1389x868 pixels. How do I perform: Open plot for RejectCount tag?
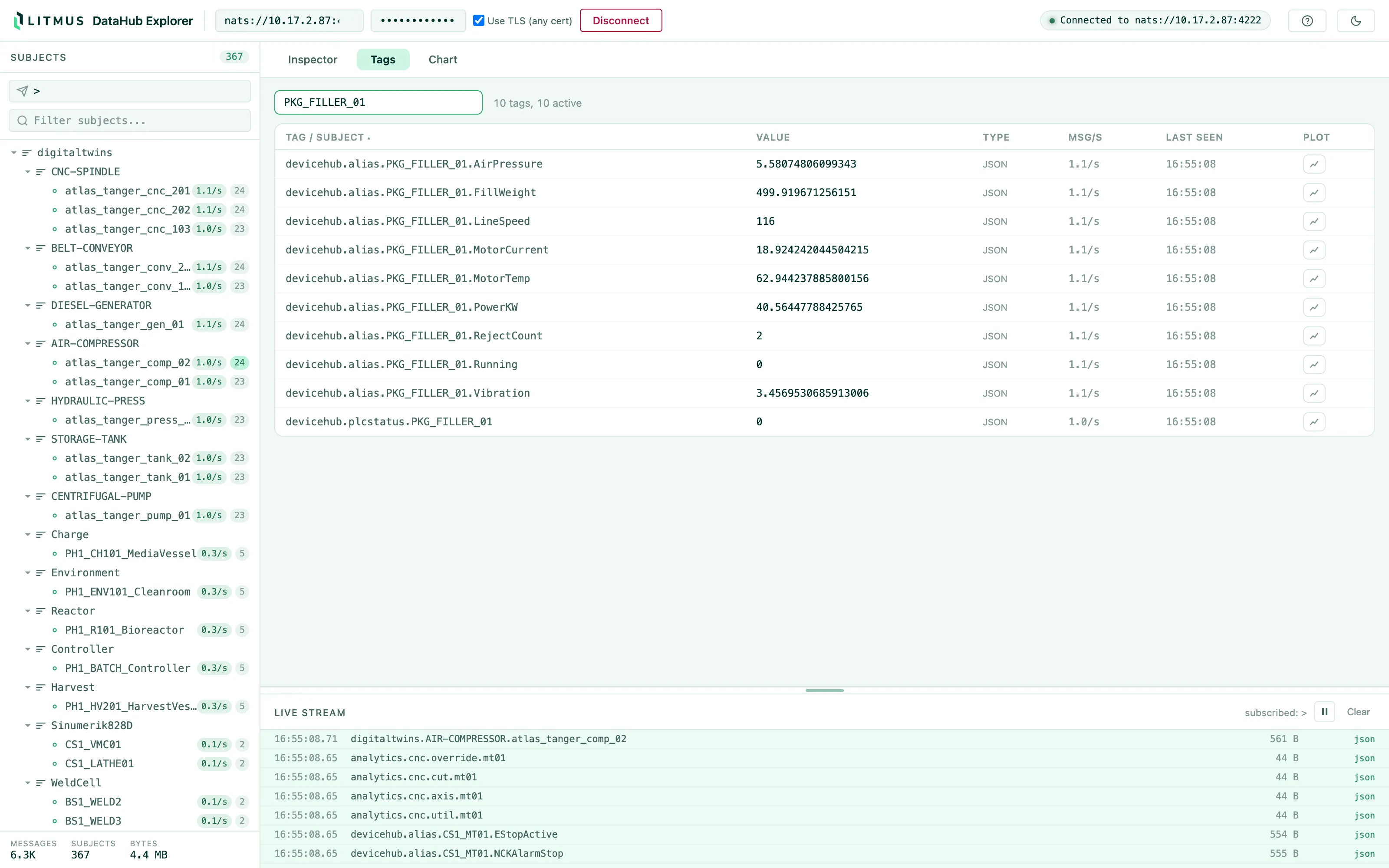pos(1314,336)
